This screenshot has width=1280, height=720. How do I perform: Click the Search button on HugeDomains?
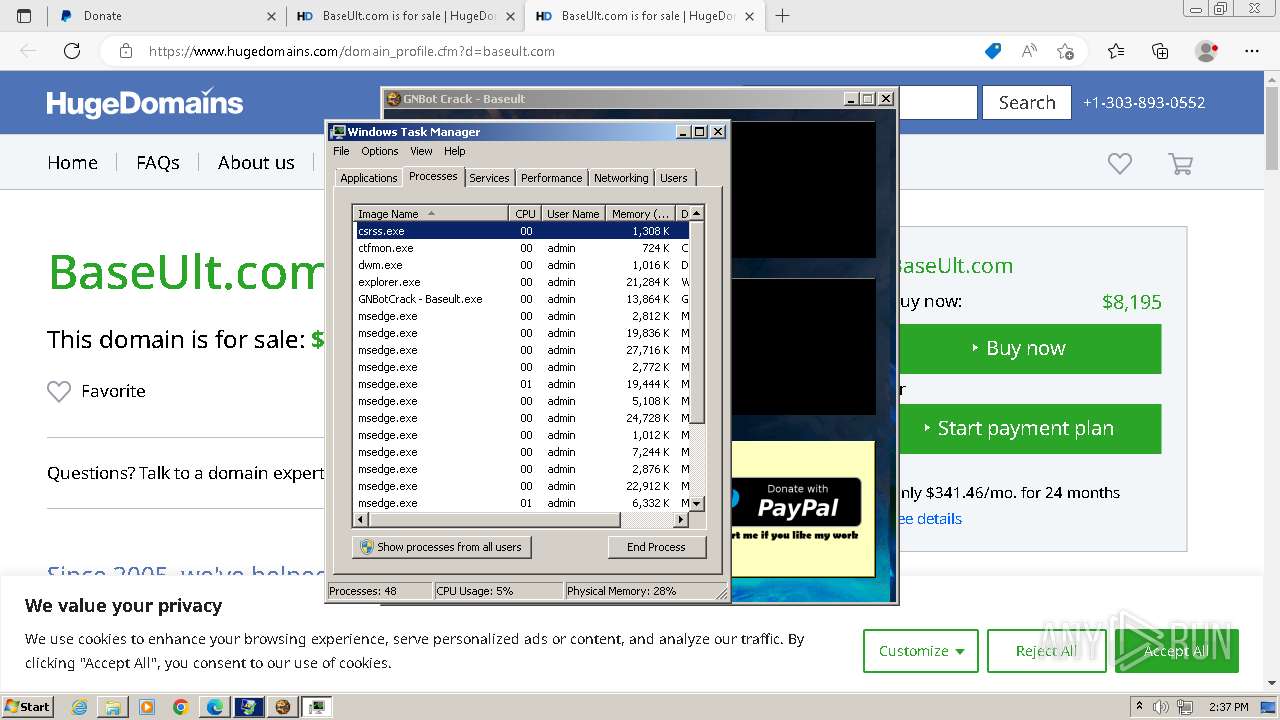tap(1027, 102)
